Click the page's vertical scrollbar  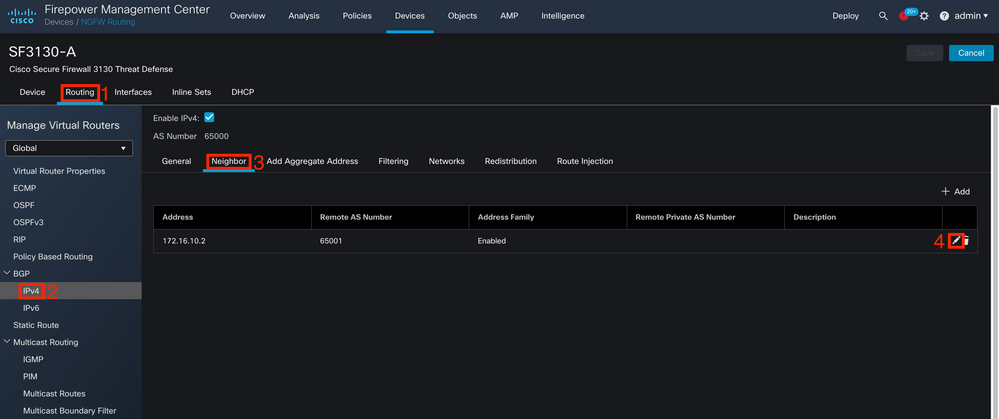click(x=995, y=262)
